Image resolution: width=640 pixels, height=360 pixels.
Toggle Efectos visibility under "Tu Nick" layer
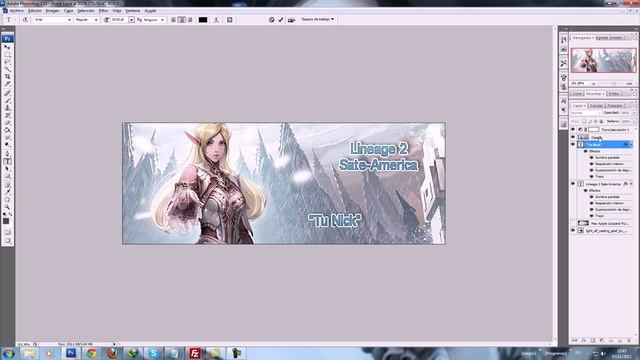click(586, 151)
